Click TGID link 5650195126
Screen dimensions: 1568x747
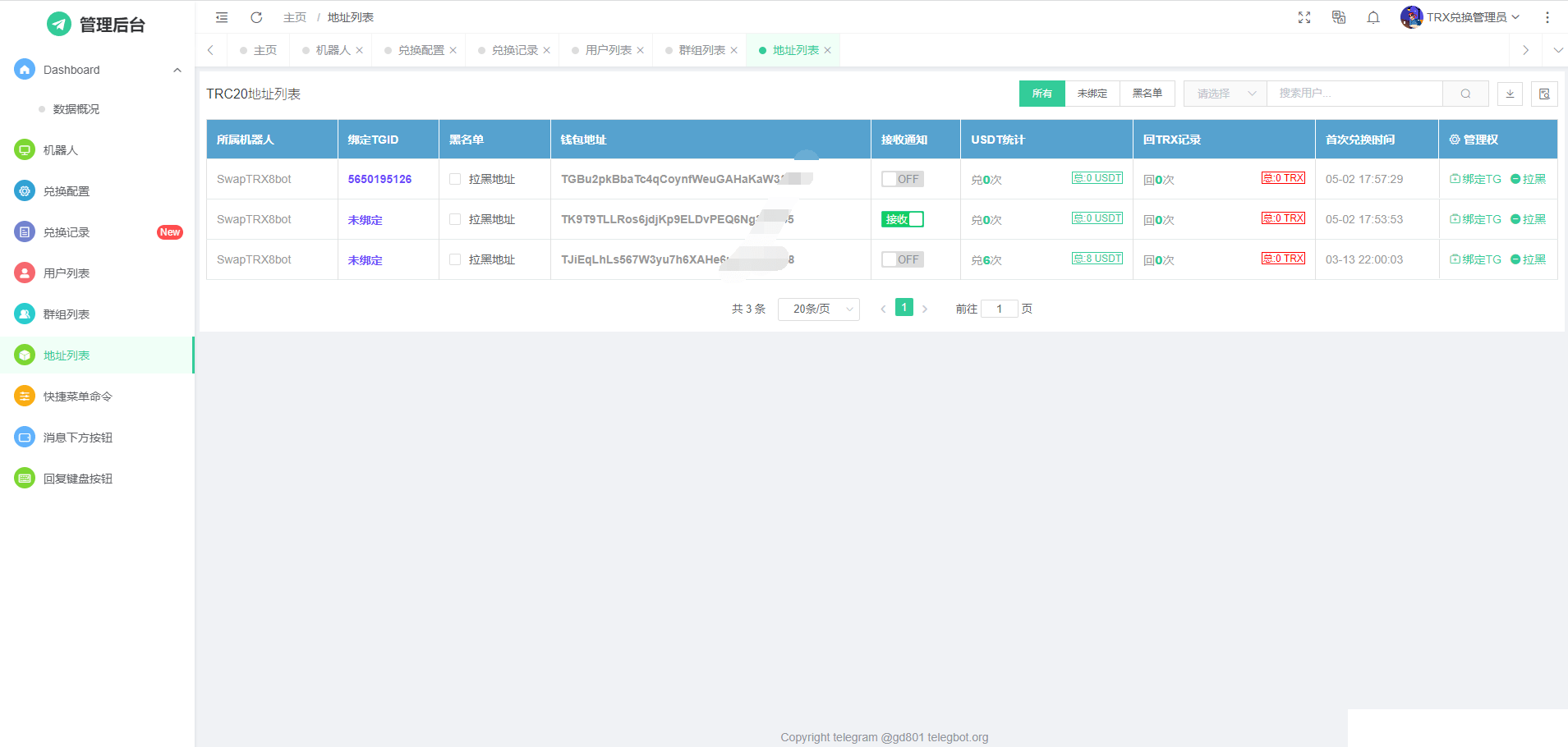click(x=379, y=179)
